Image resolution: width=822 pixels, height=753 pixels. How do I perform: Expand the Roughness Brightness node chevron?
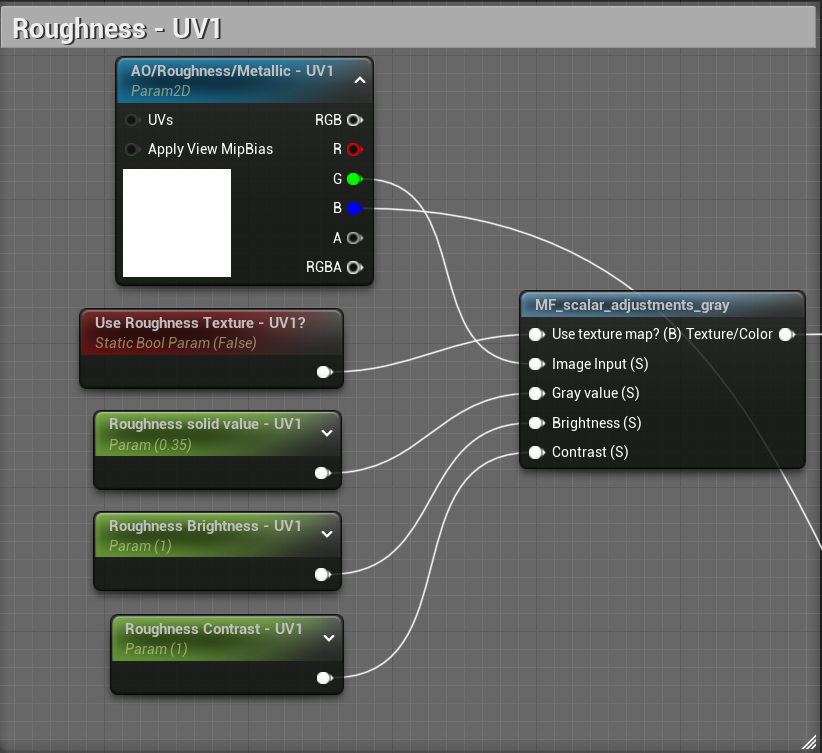click(x=327, y=534)
